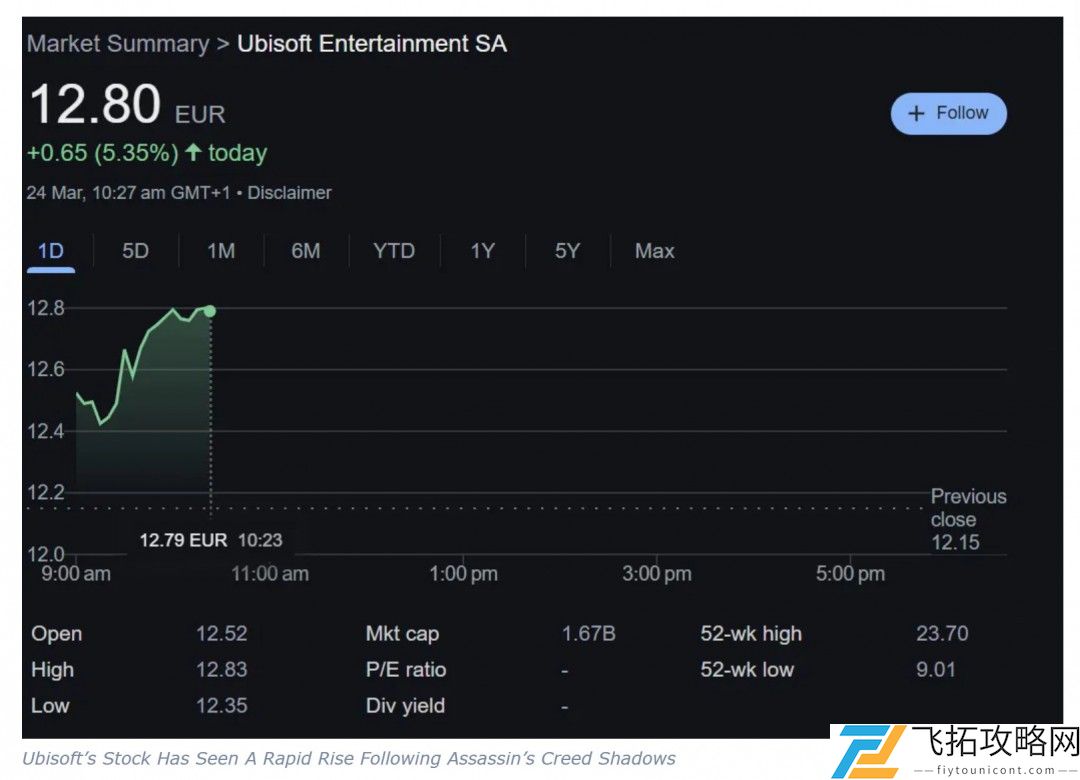This screenshot has width=1080, height=780.
Task: Click the 1:00 pm axis label
Action: [x=464, y=573]
